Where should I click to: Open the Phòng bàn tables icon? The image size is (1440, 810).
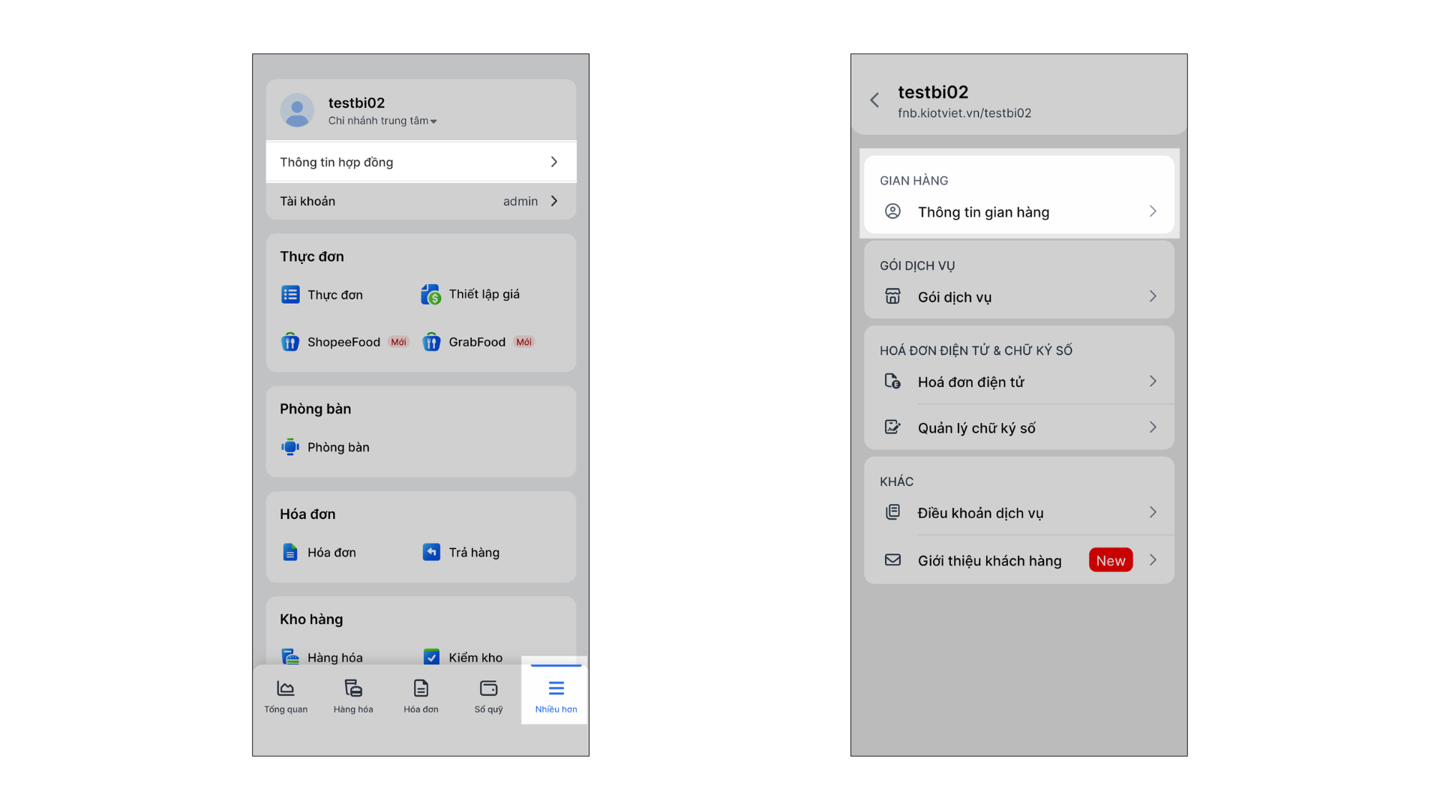291,447
